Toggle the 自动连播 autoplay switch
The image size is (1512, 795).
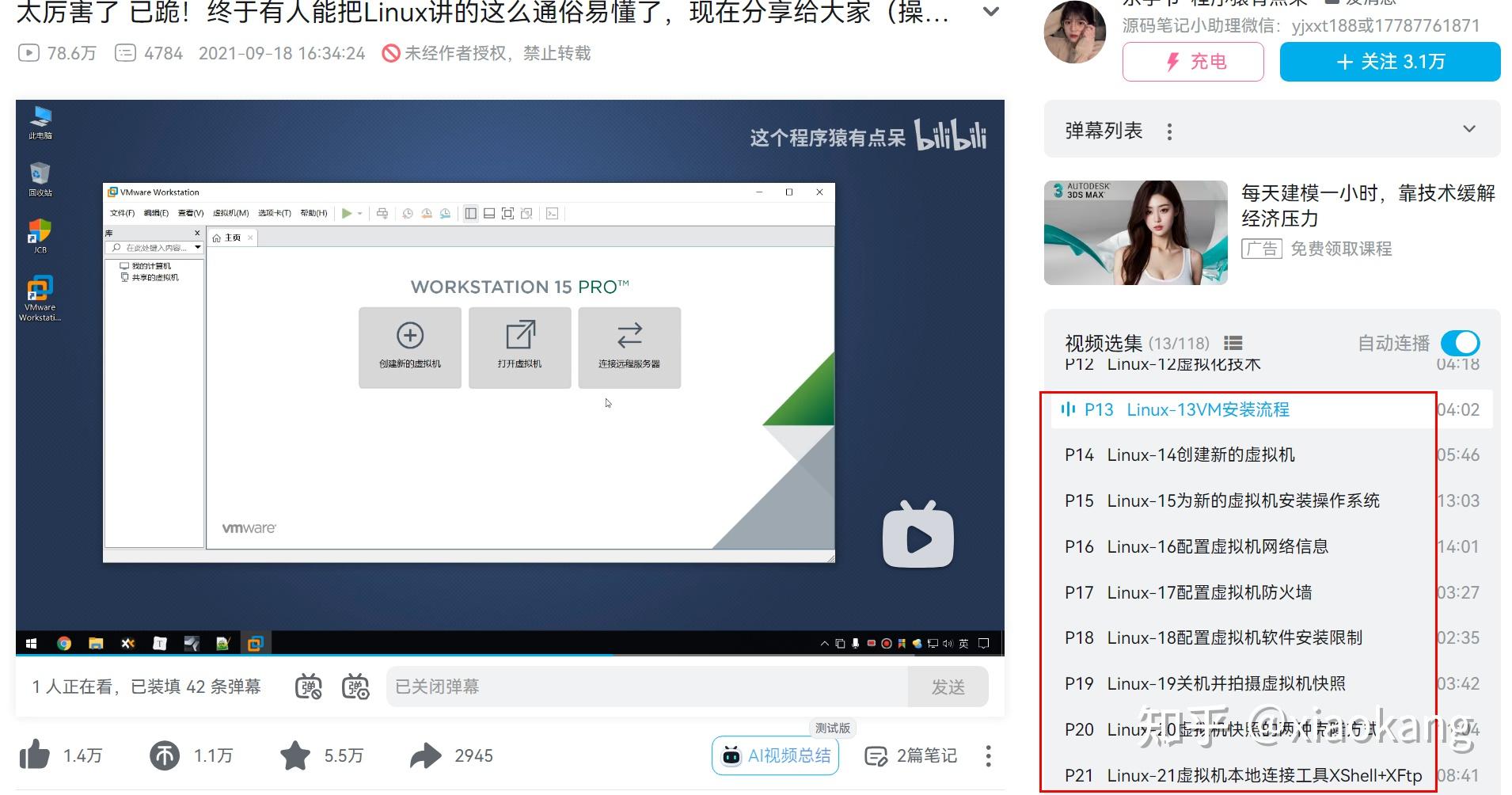click(1461, 343)
